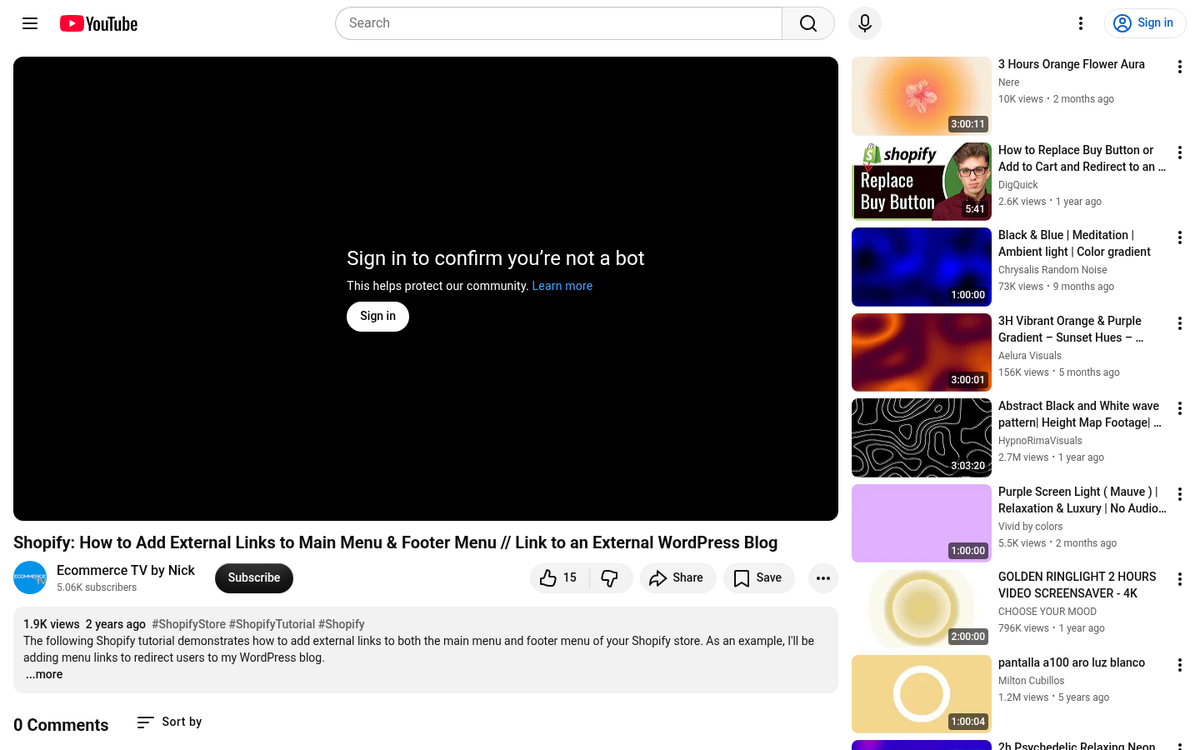Expand the video description with ...more
Viewport: 1200px width, 750px height.
(x=44, y=674)
